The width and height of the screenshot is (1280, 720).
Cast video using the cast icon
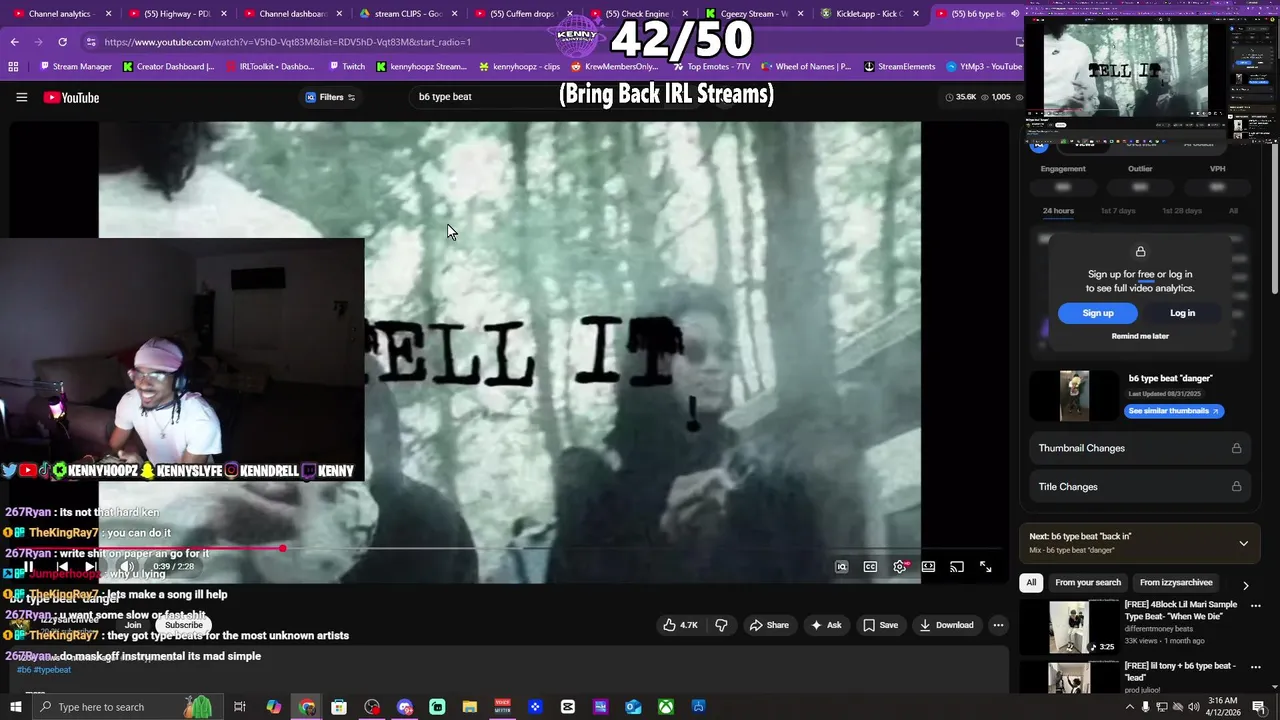click(x=957, y=567)
